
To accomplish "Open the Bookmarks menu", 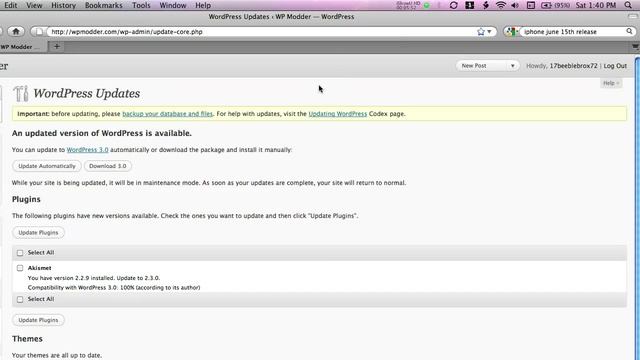I will point(104,5).
